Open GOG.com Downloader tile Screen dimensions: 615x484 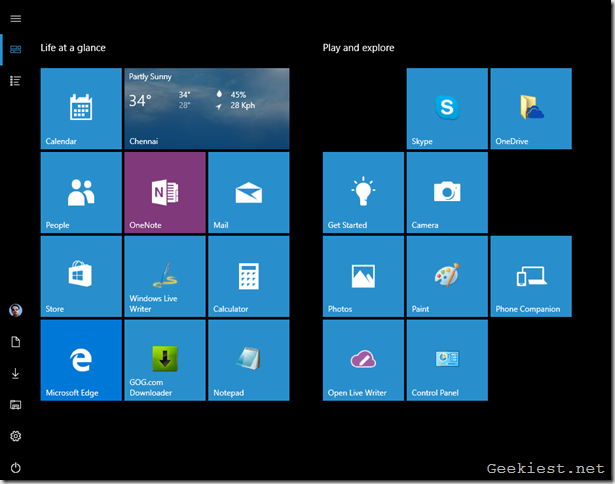(x=165, y=360)
